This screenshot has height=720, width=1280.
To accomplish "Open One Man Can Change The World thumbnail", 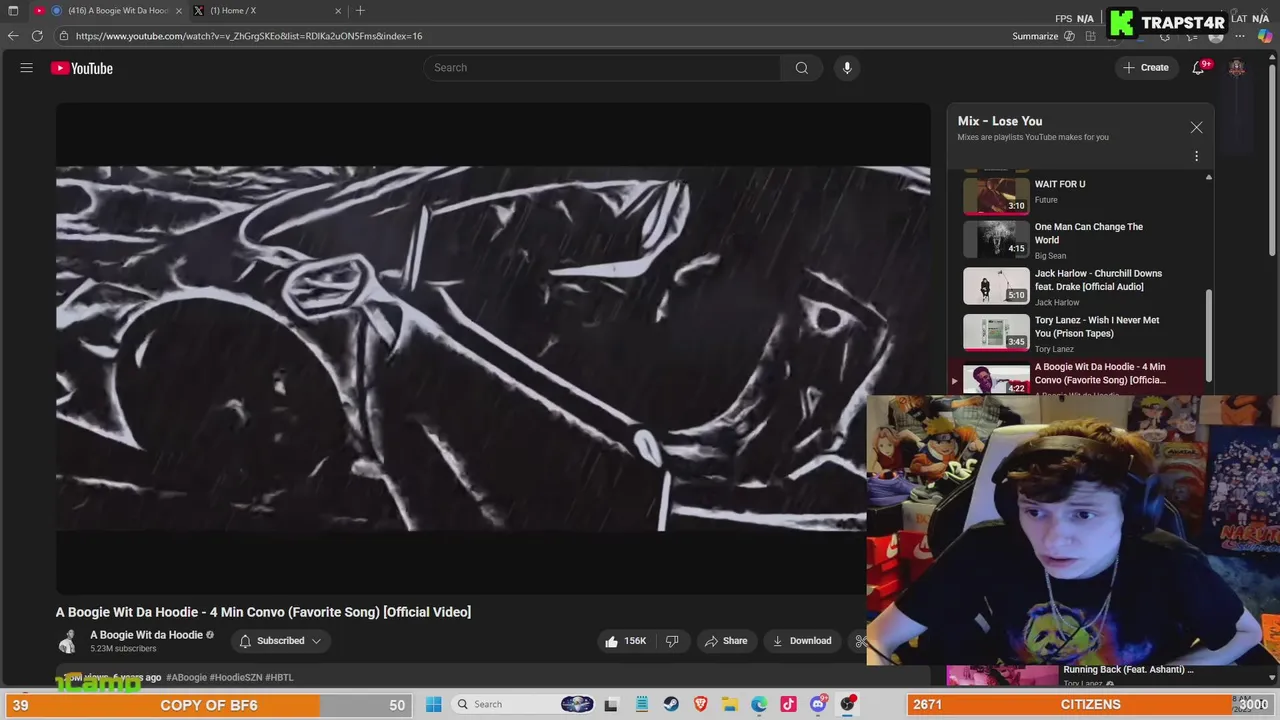I will 996,240.
